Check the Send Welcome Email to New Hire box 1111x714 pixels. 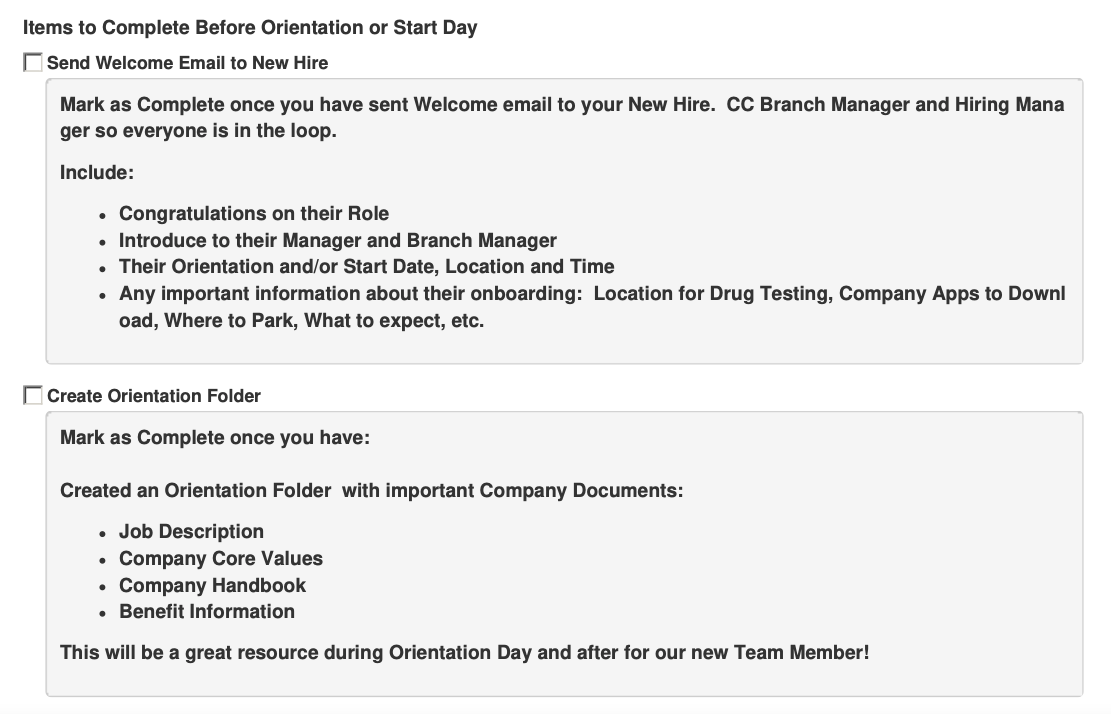pos(33,62)
